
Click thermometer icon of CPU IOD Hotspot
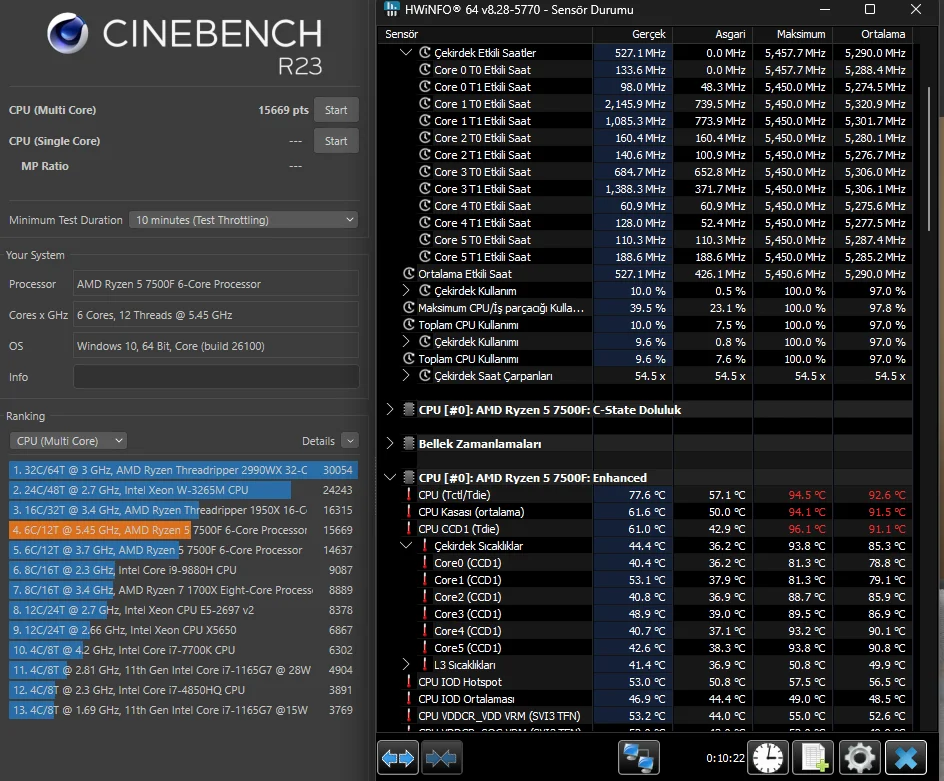(x=409, y=682)
